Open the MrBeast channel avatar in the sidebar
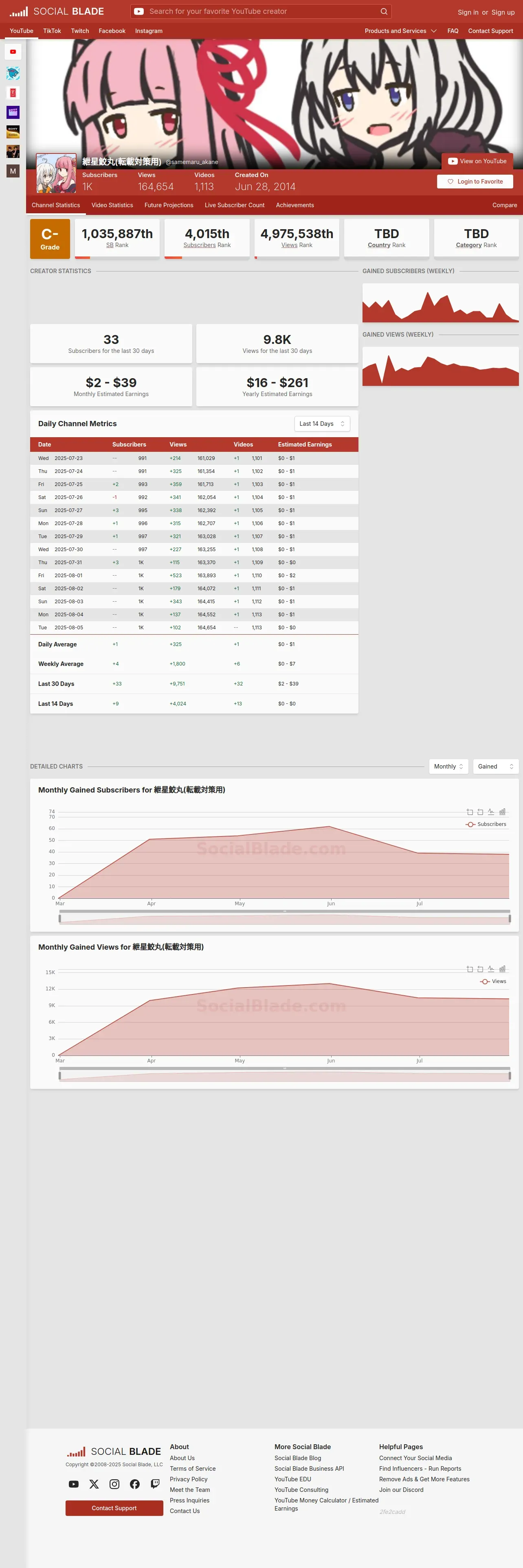Viewport: 523px width, 1568px height. tap(13, 73)
